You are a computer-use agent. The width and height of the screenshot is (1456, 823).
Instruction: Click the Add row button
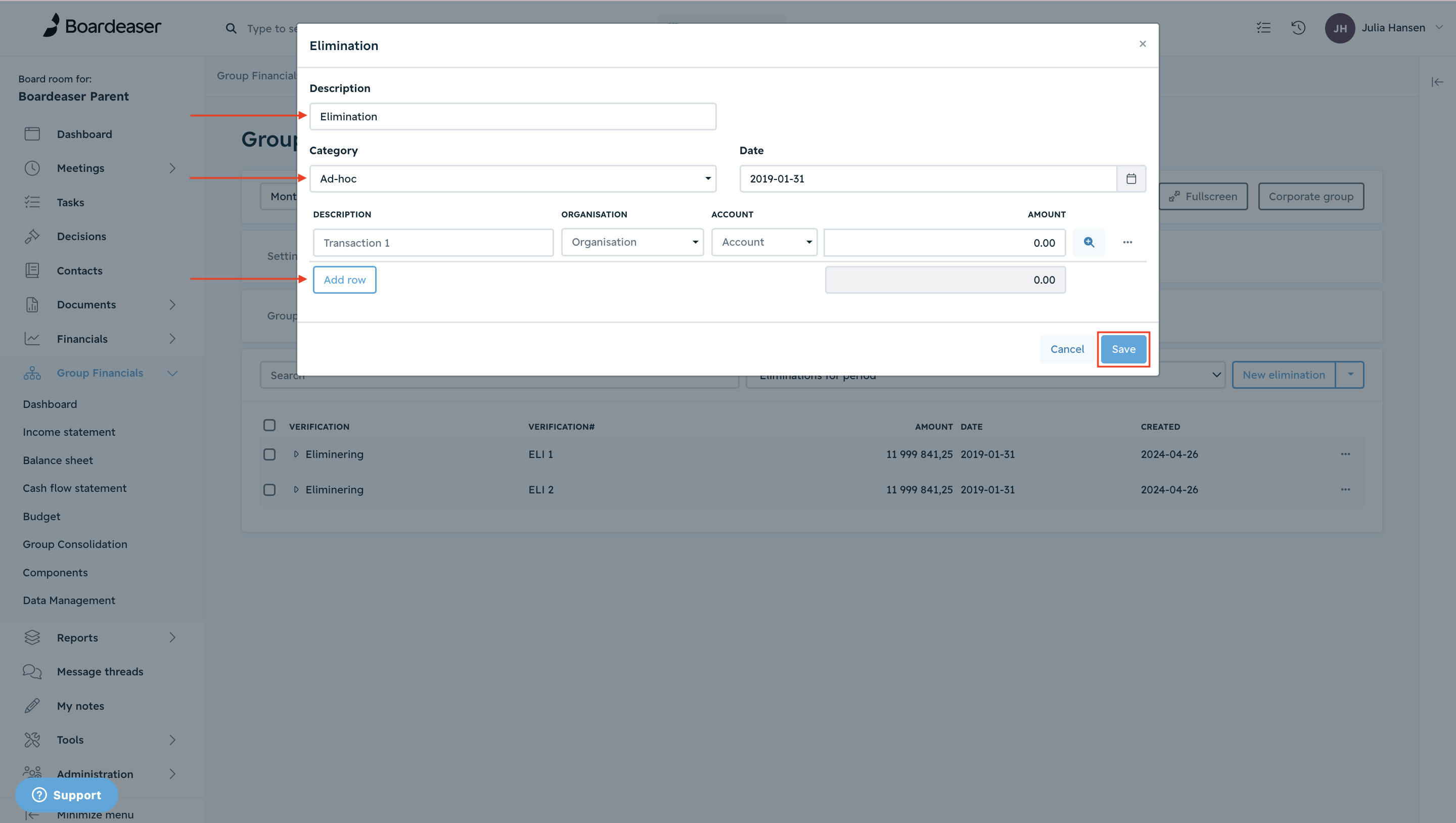pos(344,280)
